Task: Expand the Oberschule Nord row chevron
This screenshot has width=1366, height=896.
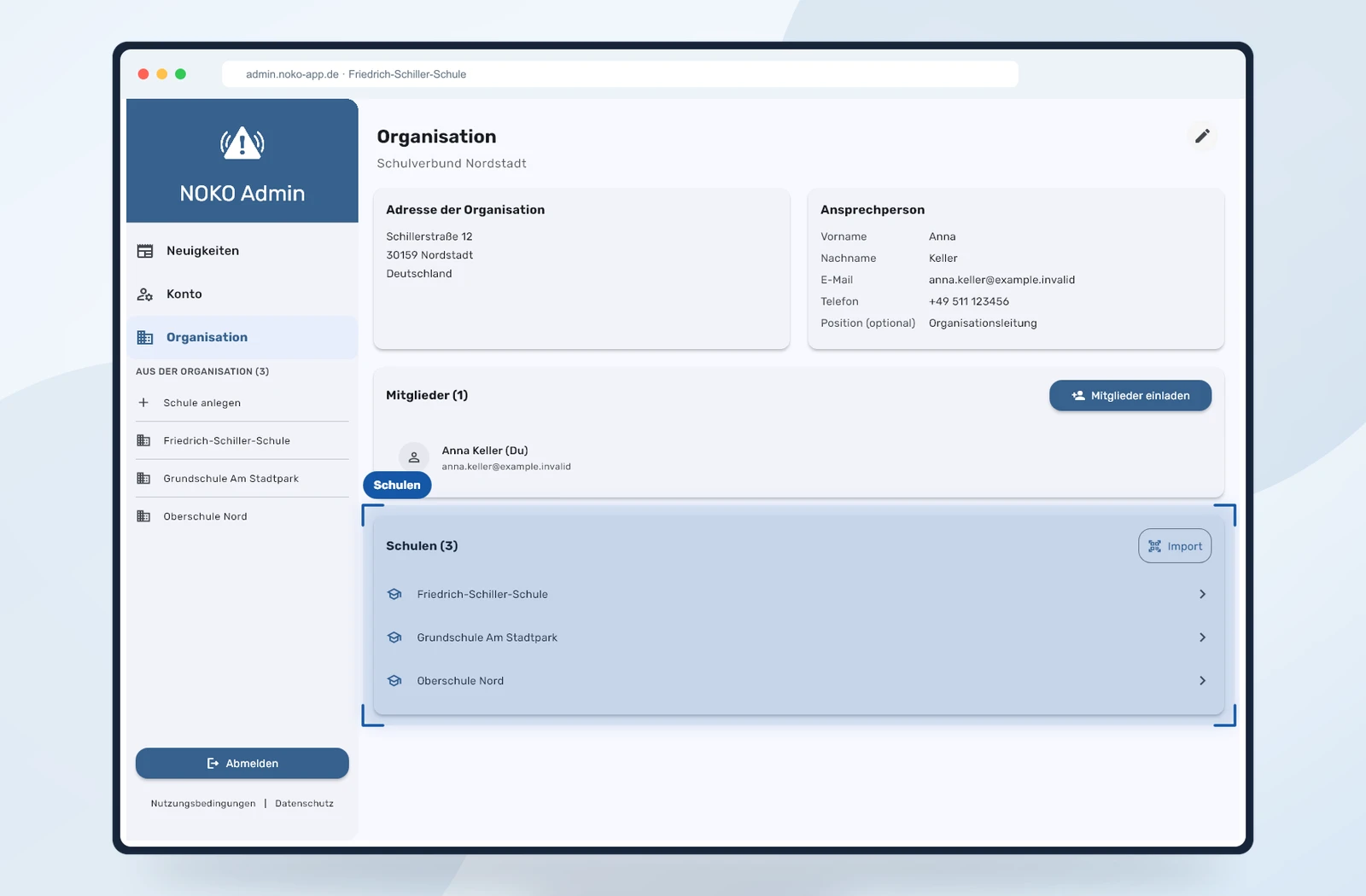Action: 1202,681
